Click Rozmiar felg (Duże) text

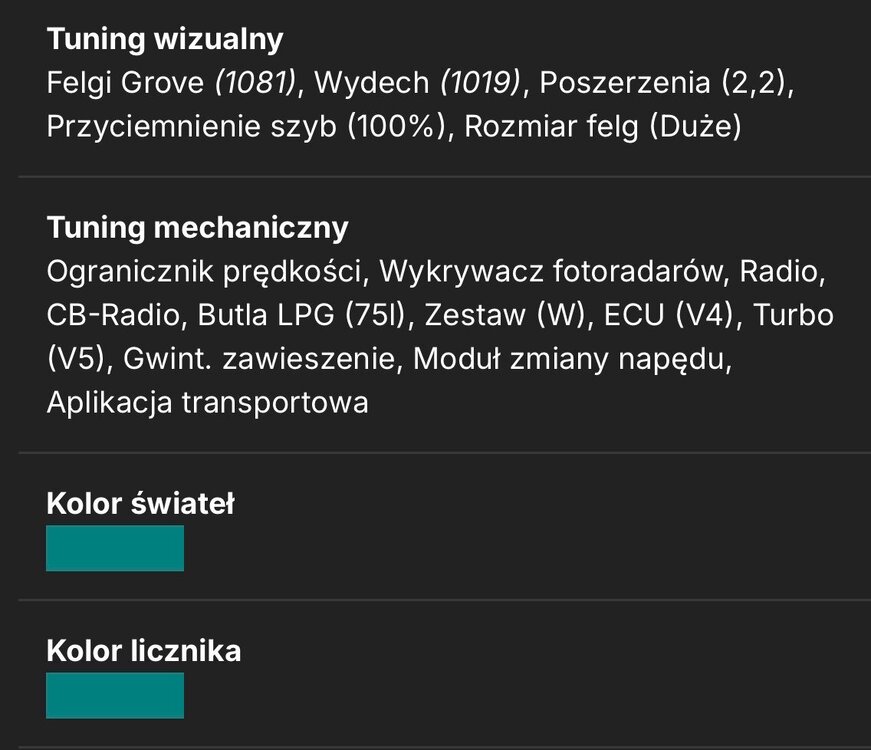point(603,127)
